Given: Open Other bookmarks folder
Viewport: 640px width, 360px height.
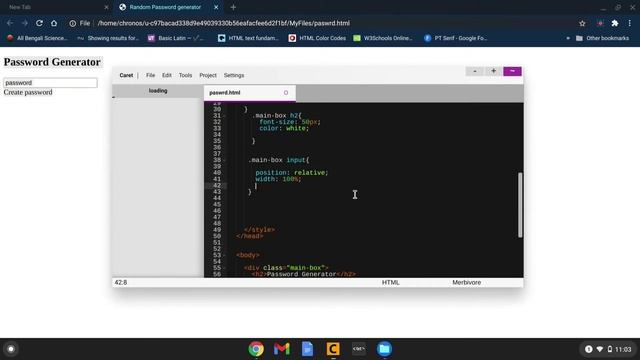Looking at the screenshot, I should [602, 38].
